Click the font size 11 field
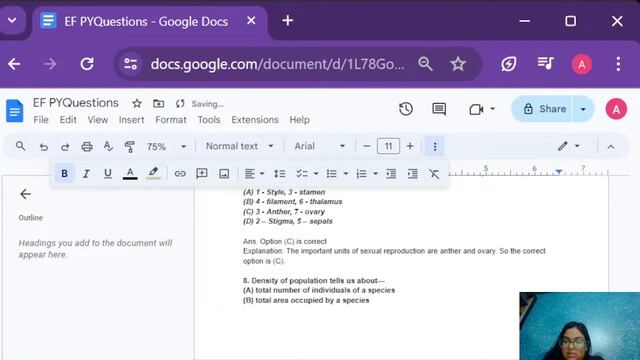Image resolution: width=640 pixels, height=360 pixels. [x=388, y=146]
